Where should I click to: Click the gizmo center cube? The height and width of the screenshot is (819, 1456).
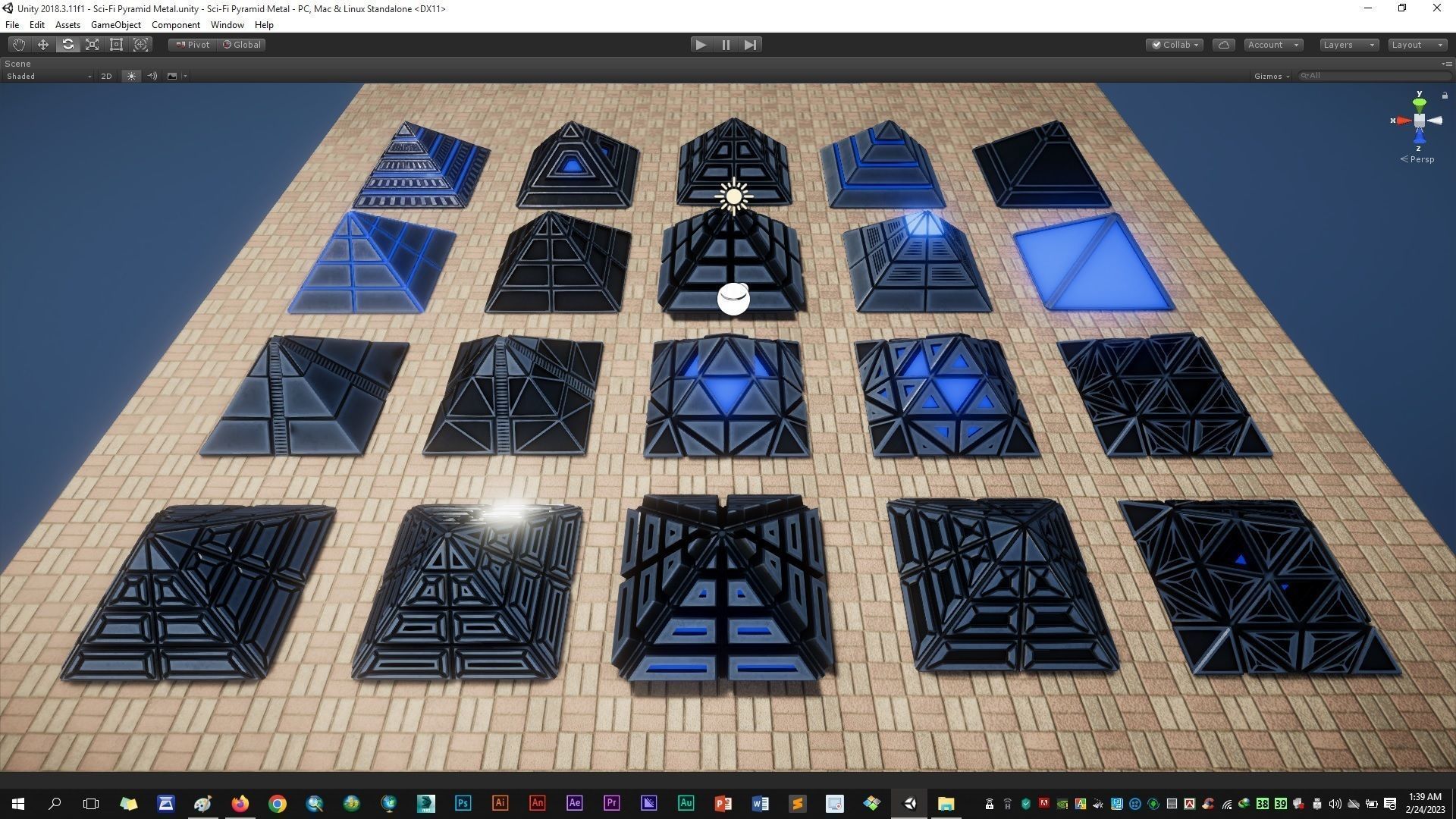click(x=1419, y=121)
